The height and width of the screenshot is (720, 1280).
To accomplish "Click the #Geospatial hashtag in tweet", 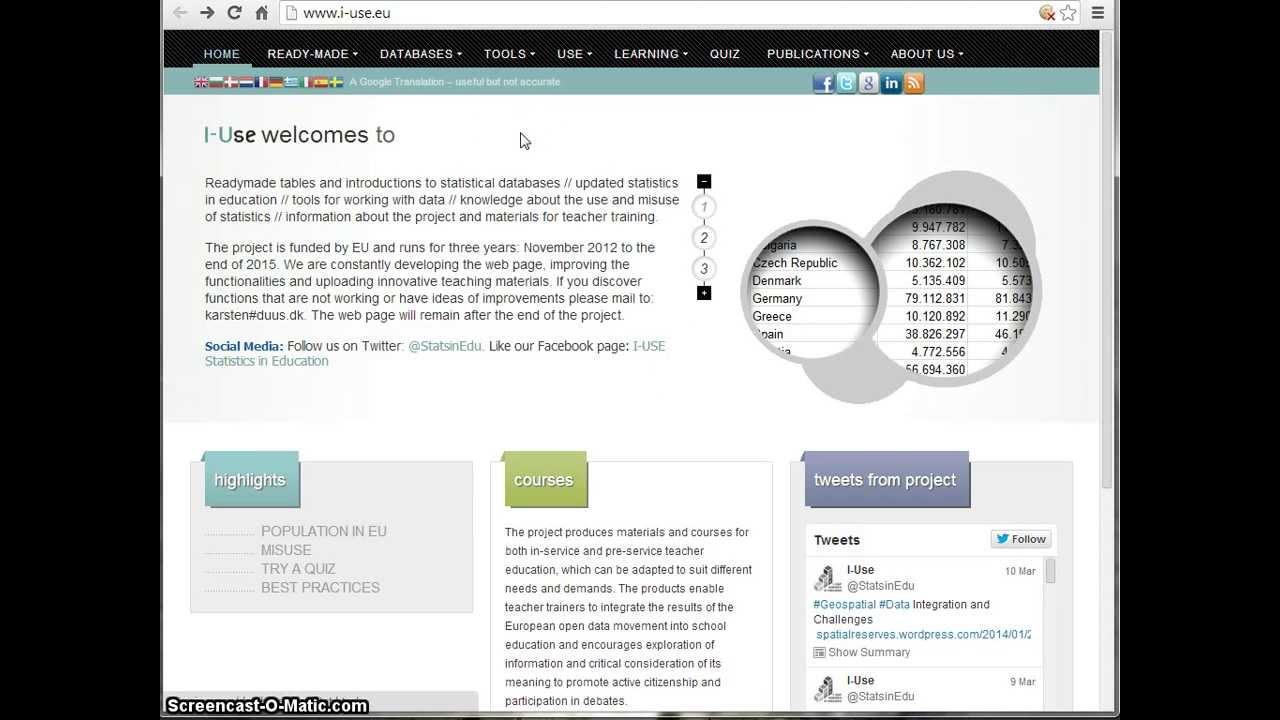I will (x=844, y=604).
